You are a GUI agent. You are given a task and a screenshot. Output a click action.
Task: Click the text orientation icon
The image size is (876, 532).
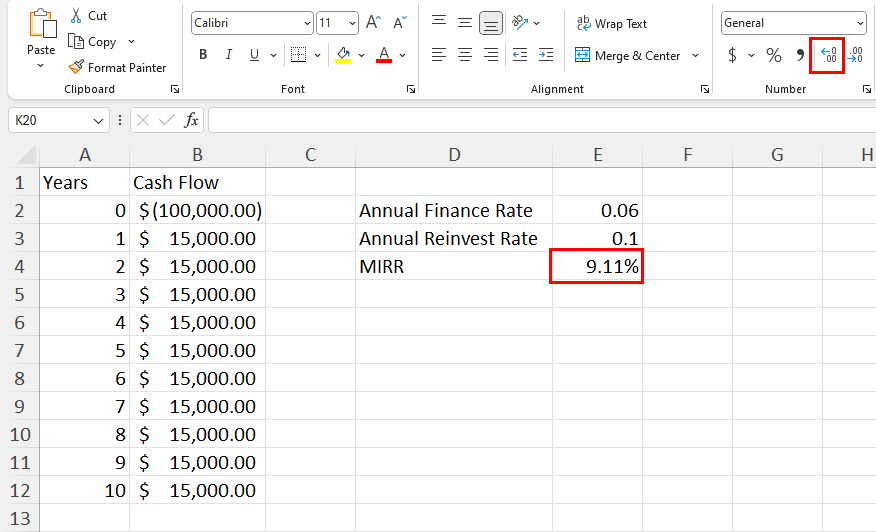[x=520, y=22]
